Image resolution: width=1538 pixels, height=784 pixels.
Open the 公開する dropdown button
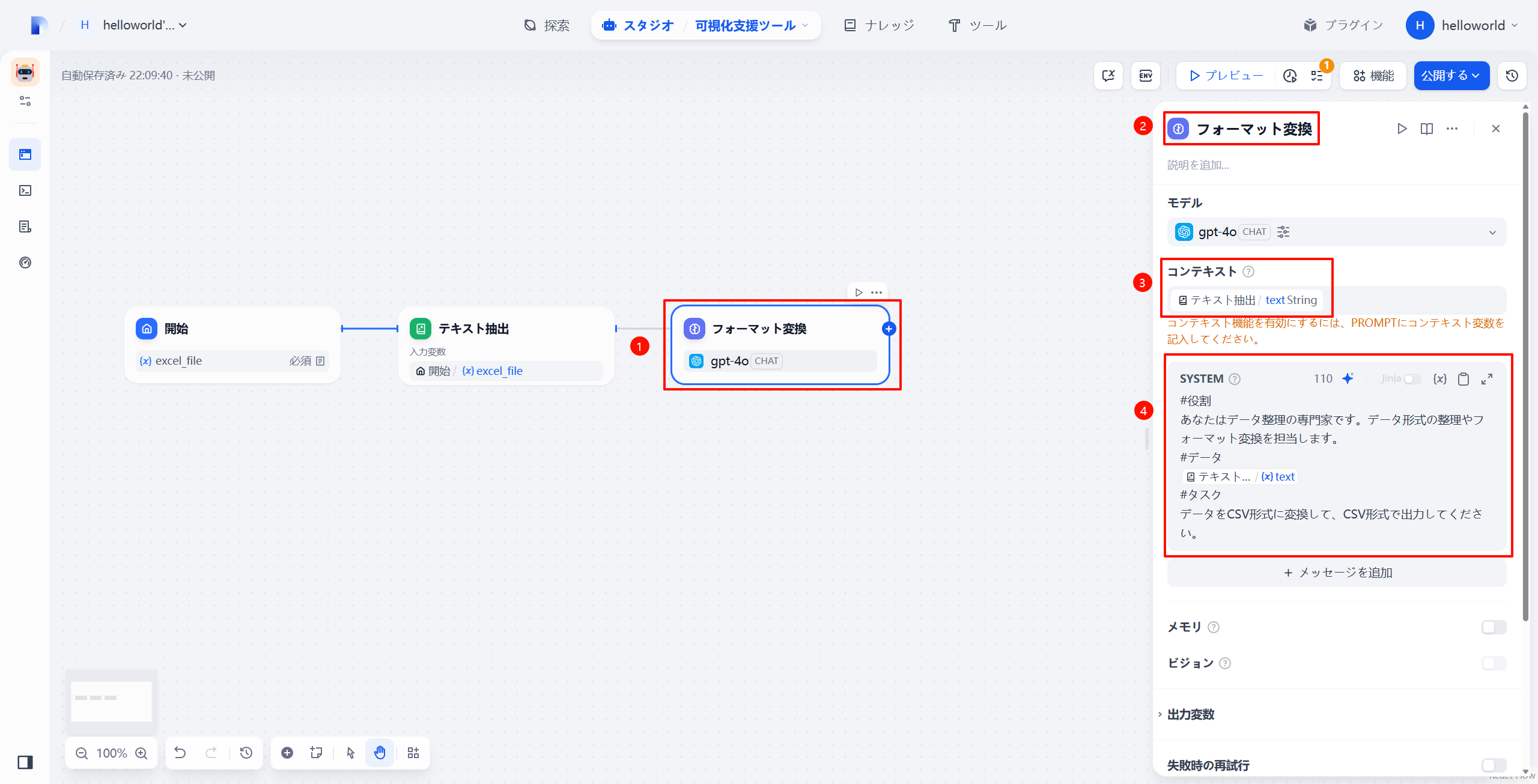[1451, 76]
